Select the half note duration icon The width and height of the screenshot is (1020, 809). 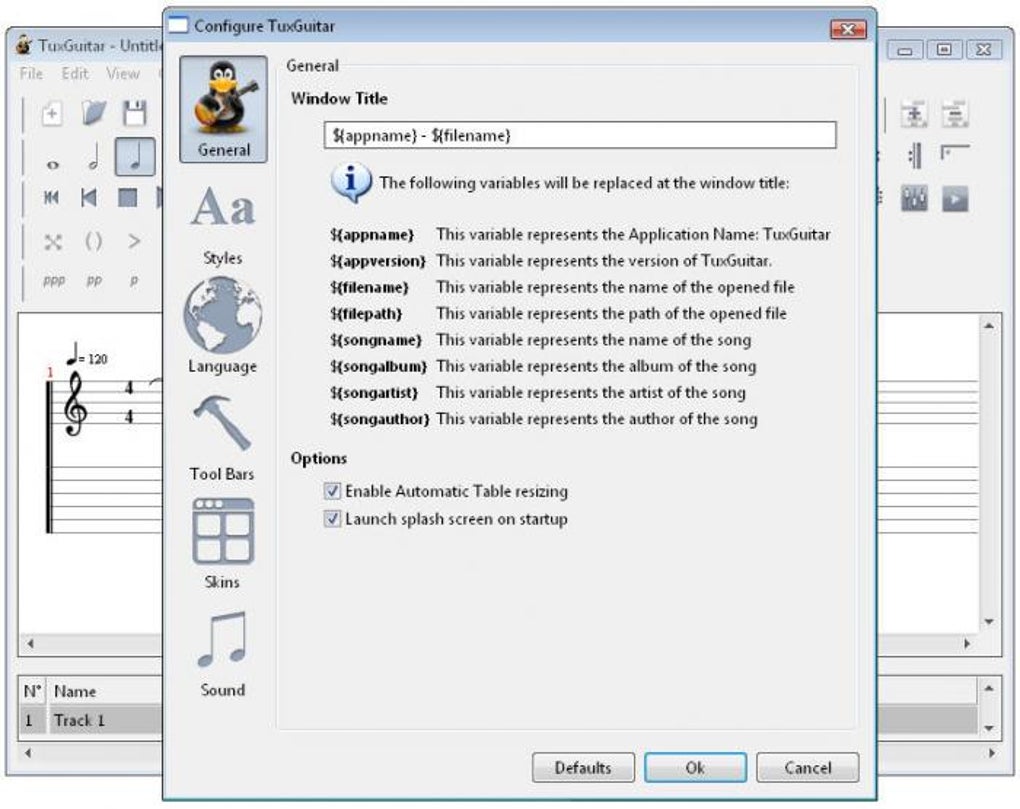point(94,157)
